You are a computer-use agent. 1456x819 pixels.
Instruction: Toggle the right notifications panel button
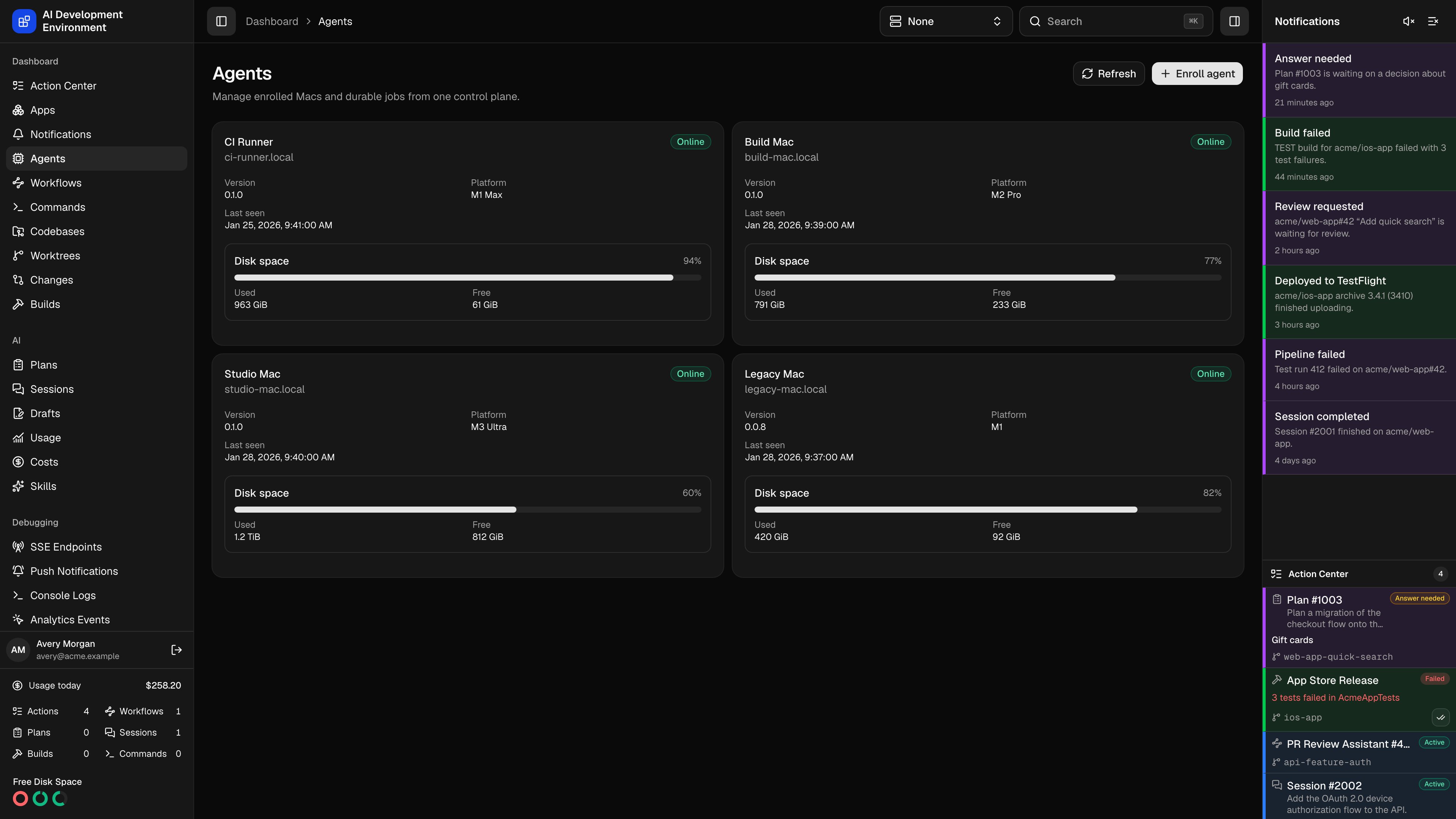(x=1234, y=21)
